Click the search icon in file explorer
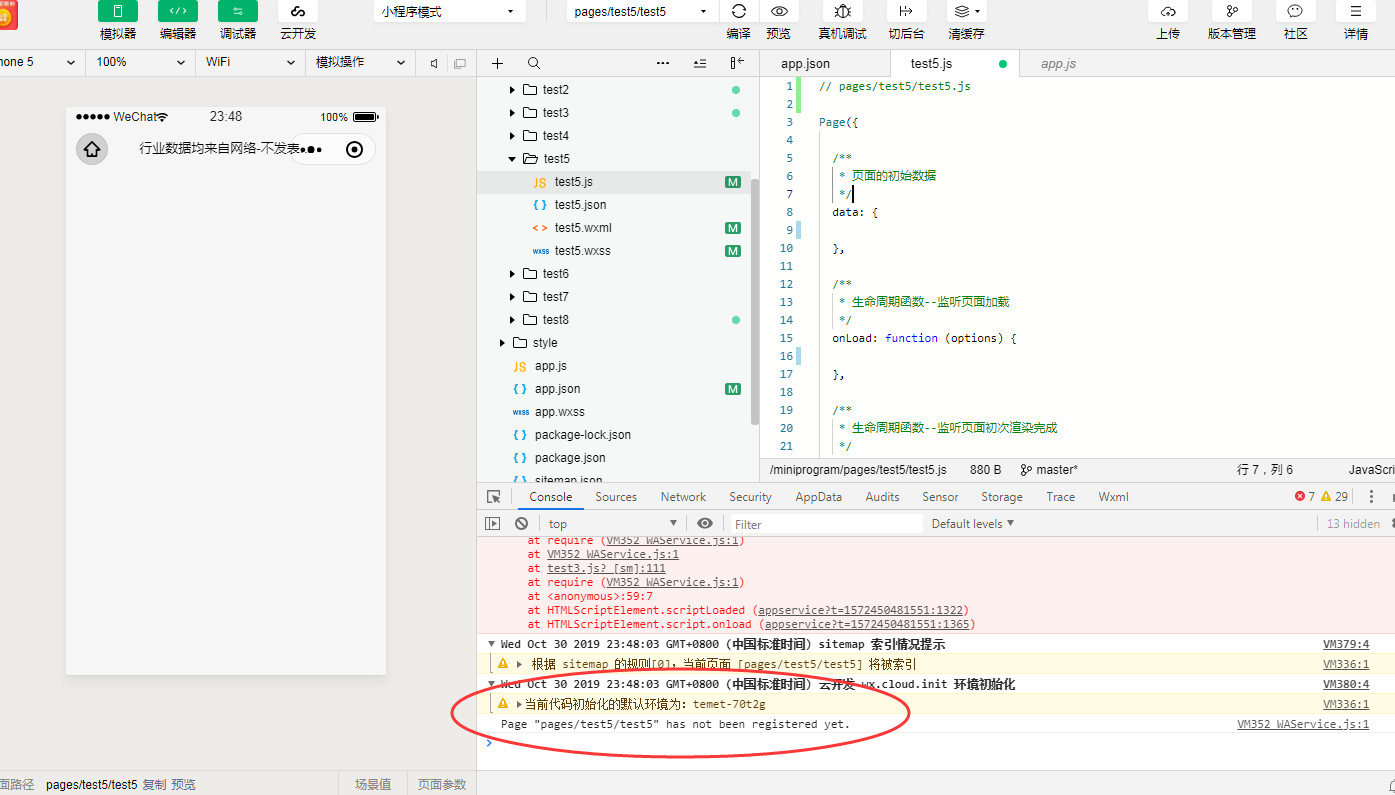 pyautogui.click(x=534, y=63)
